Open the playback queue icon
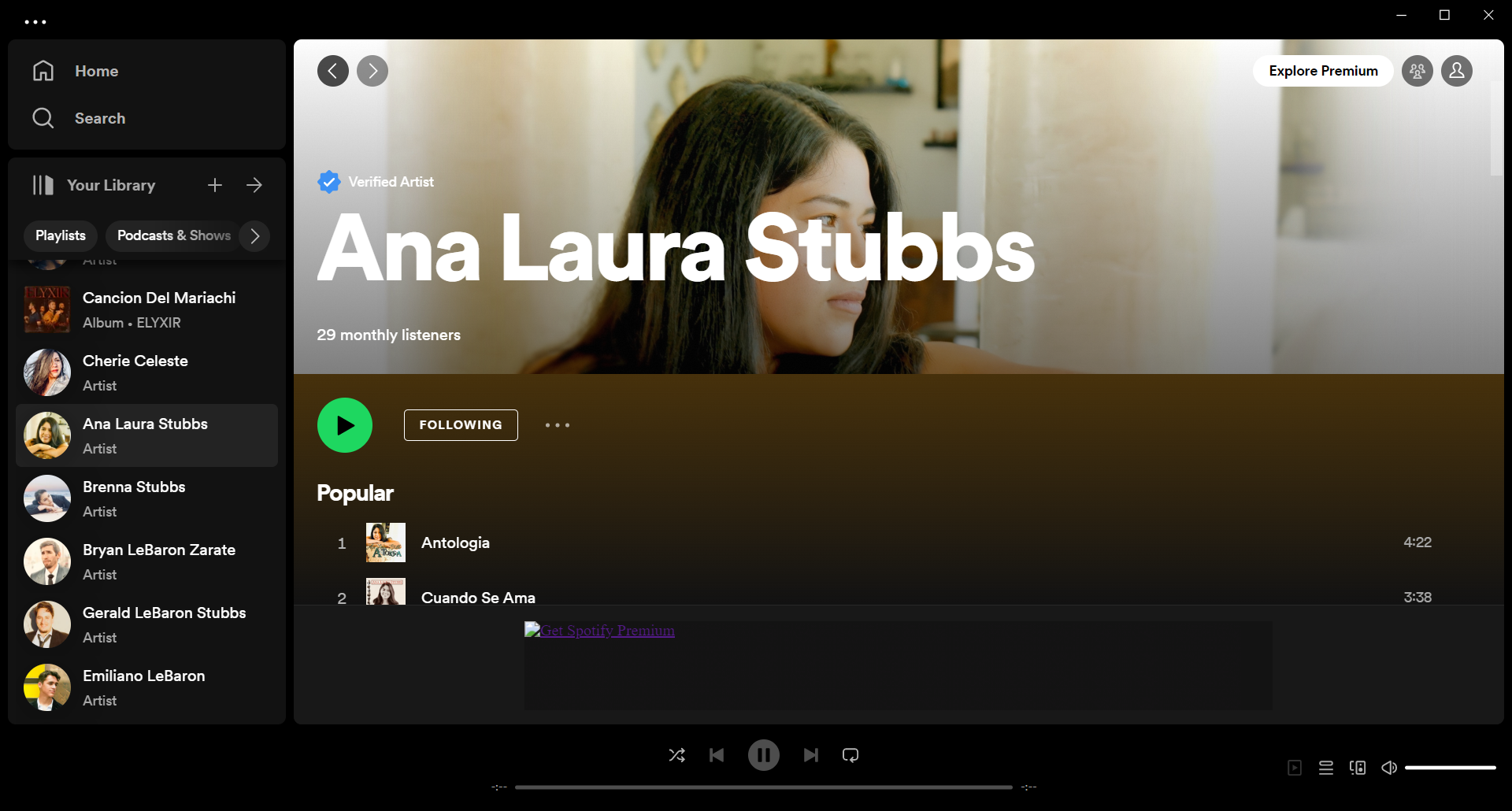The width and height of the screenshot is (1512, 811). tap(1326, 768)
